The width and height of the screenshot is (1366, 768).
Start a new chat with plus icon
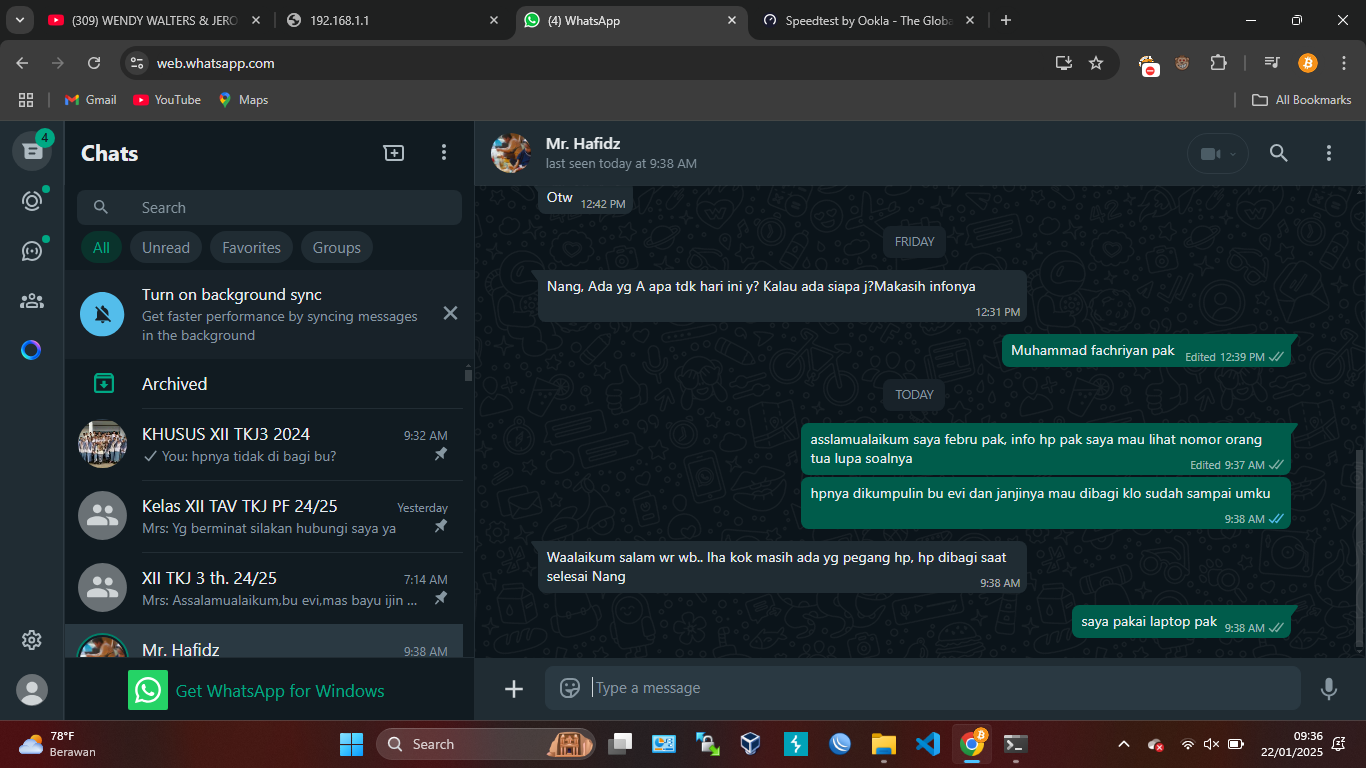[394, 152]
